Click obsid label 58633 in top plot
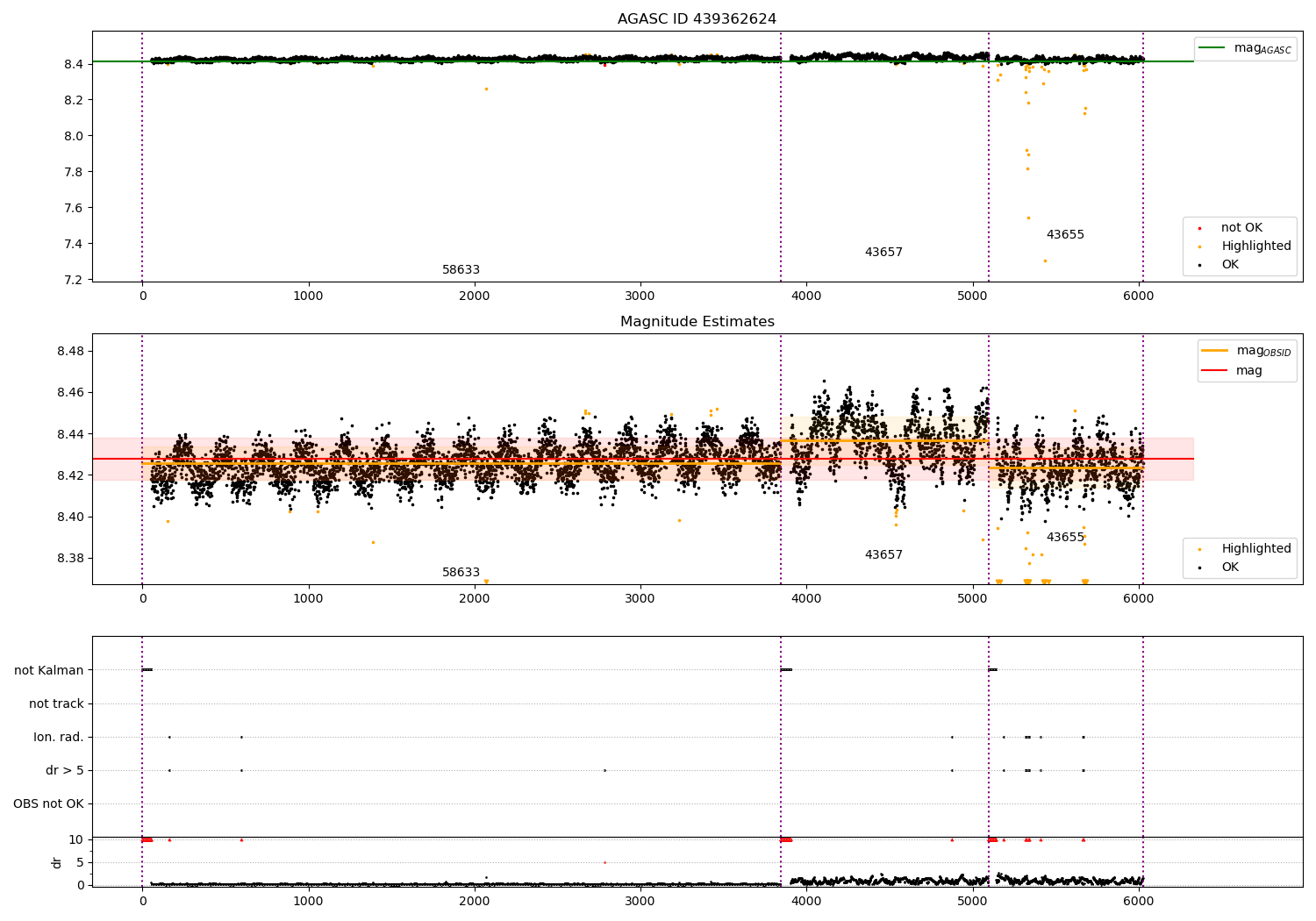Viewport: 1316px width, 921px height. (461, 269)
